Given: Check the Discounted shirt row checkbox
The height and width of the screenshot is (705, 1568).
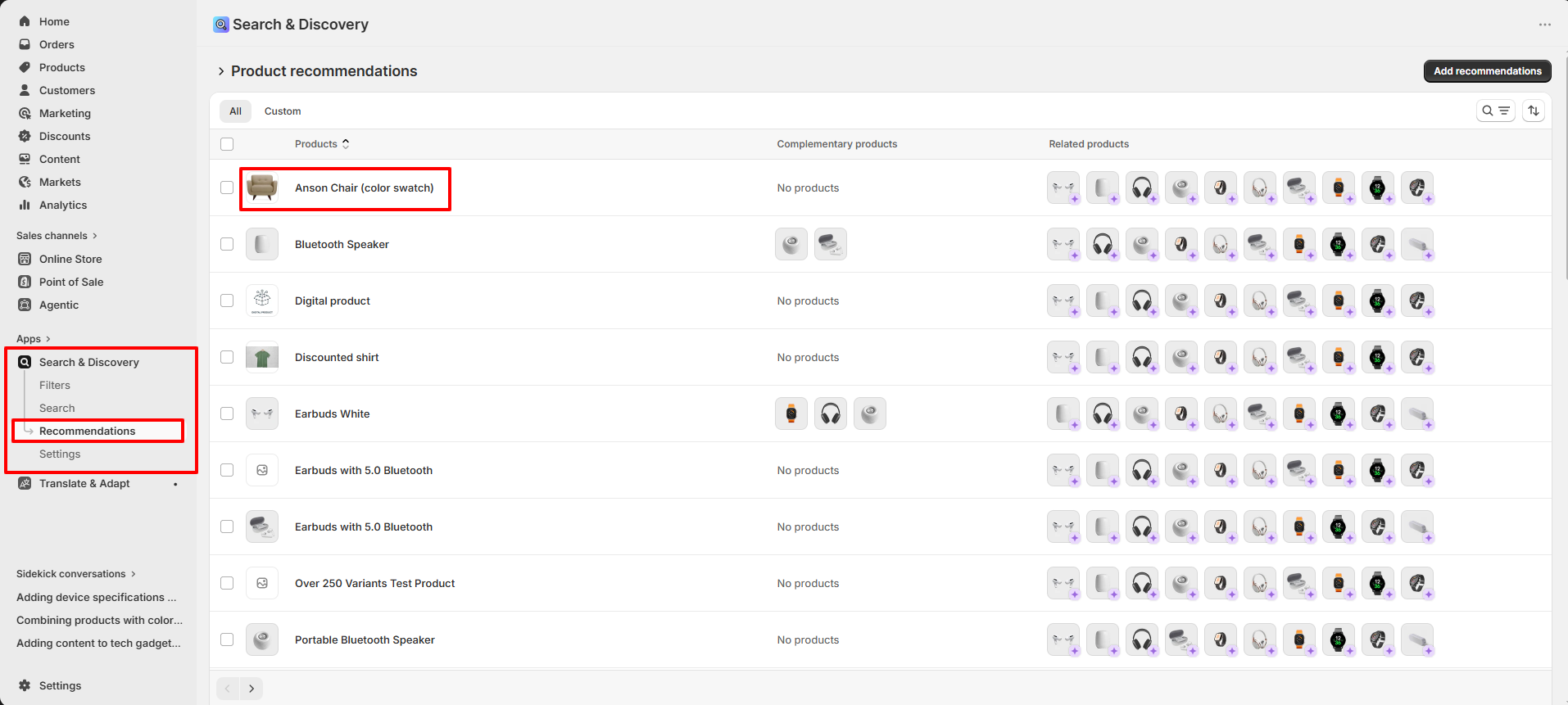Looking at the screenshot, I should click(227, 357).
